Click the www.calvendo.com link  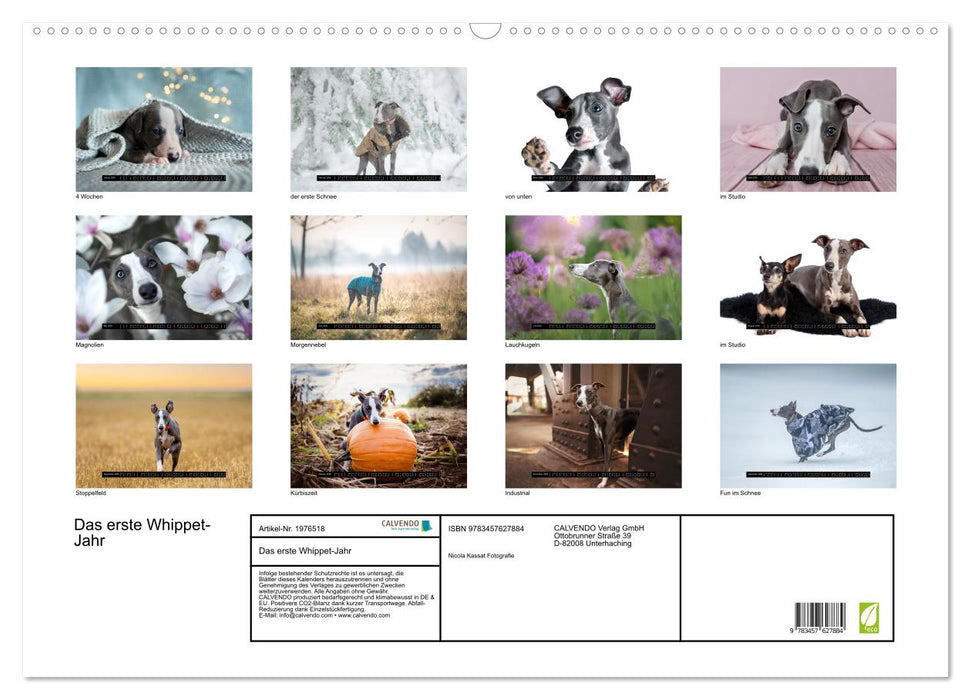(366, 616)
